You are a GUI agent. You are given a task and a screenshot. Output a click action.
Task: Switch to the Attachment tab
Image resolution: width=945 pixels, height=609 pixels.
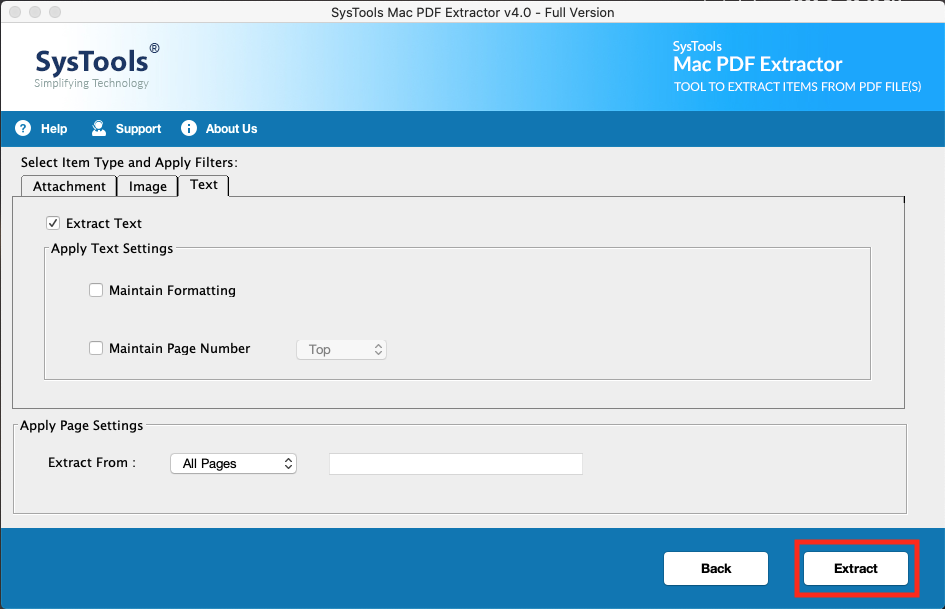click(69, 186)
